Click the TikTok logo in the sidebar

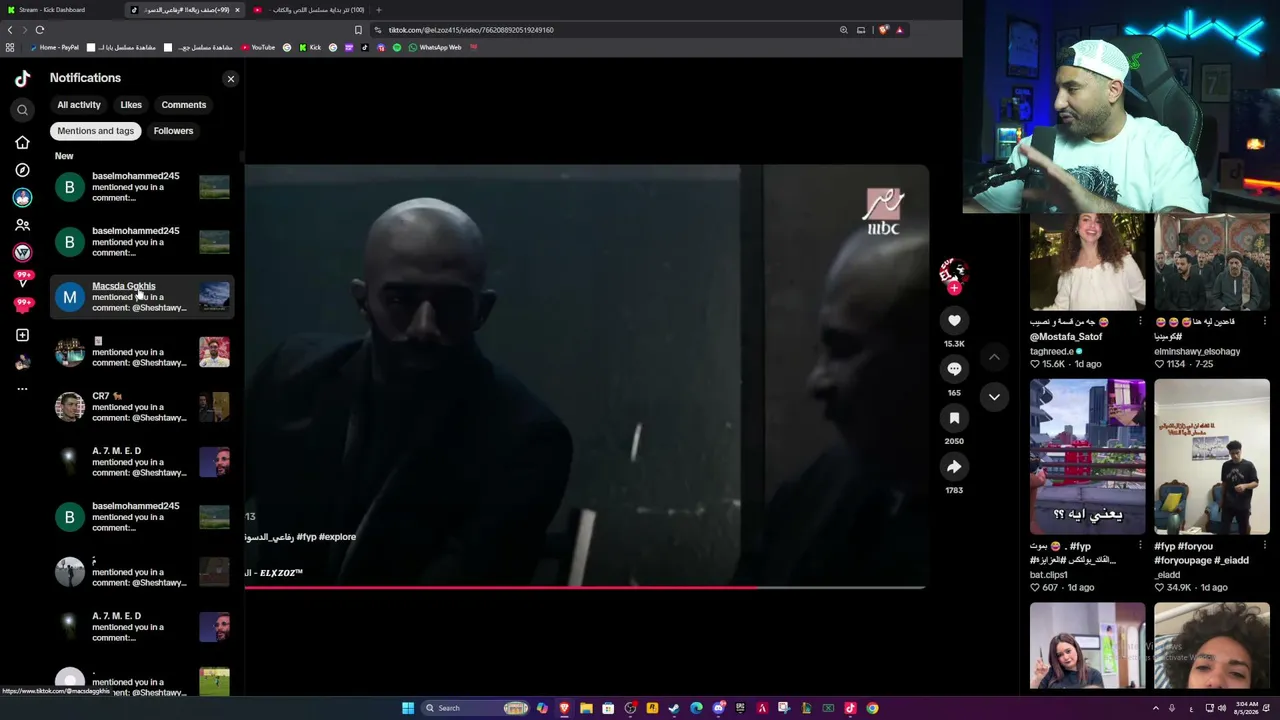click(x=22, y=78)
